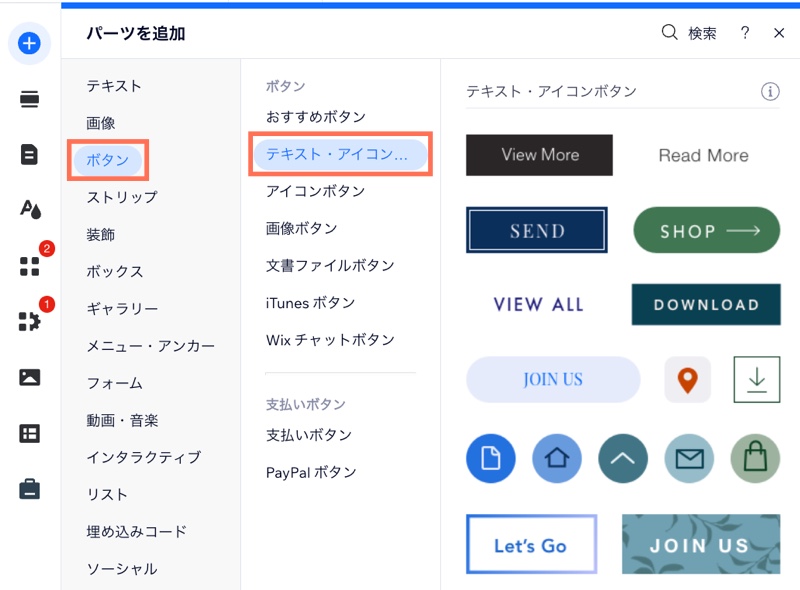The height and width of the screenshot is (590, 800).
Task: Choose the メニュー・アンカー category
Action: [x=151, y=346]
